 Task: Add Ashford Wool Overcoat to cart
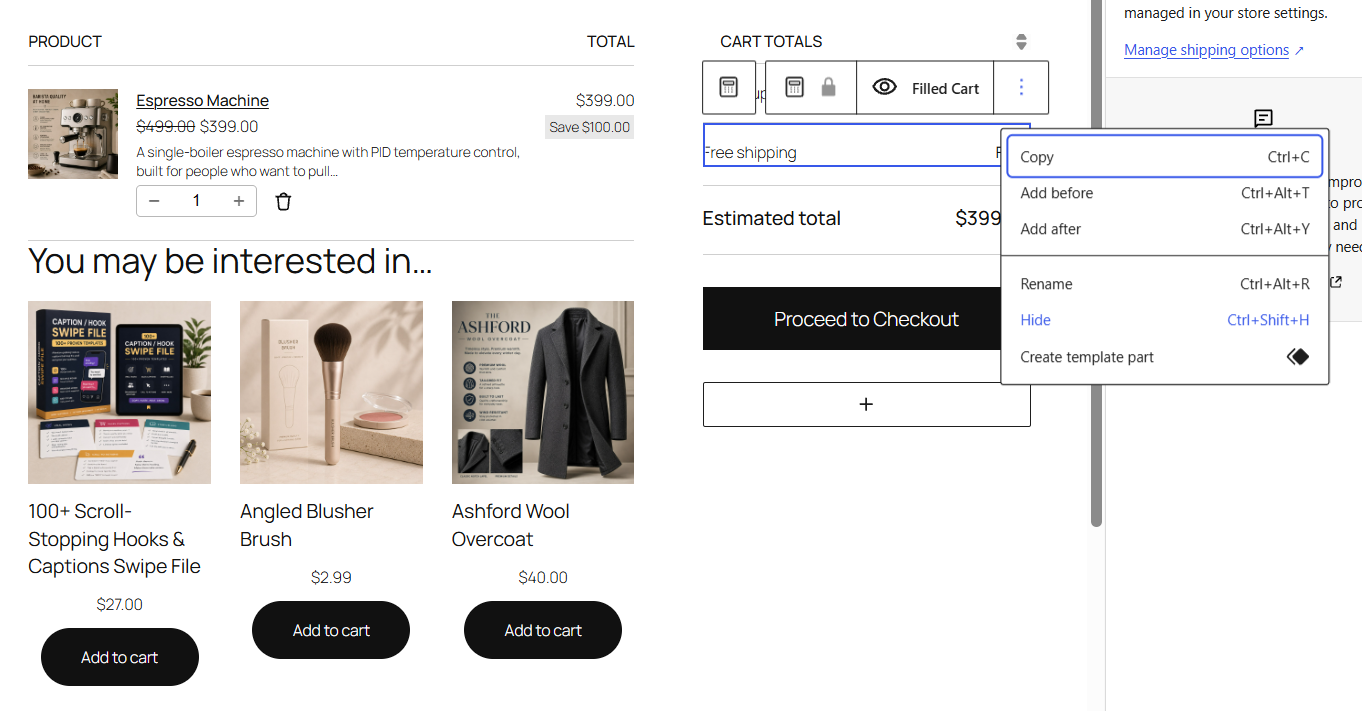click(543, 630)
